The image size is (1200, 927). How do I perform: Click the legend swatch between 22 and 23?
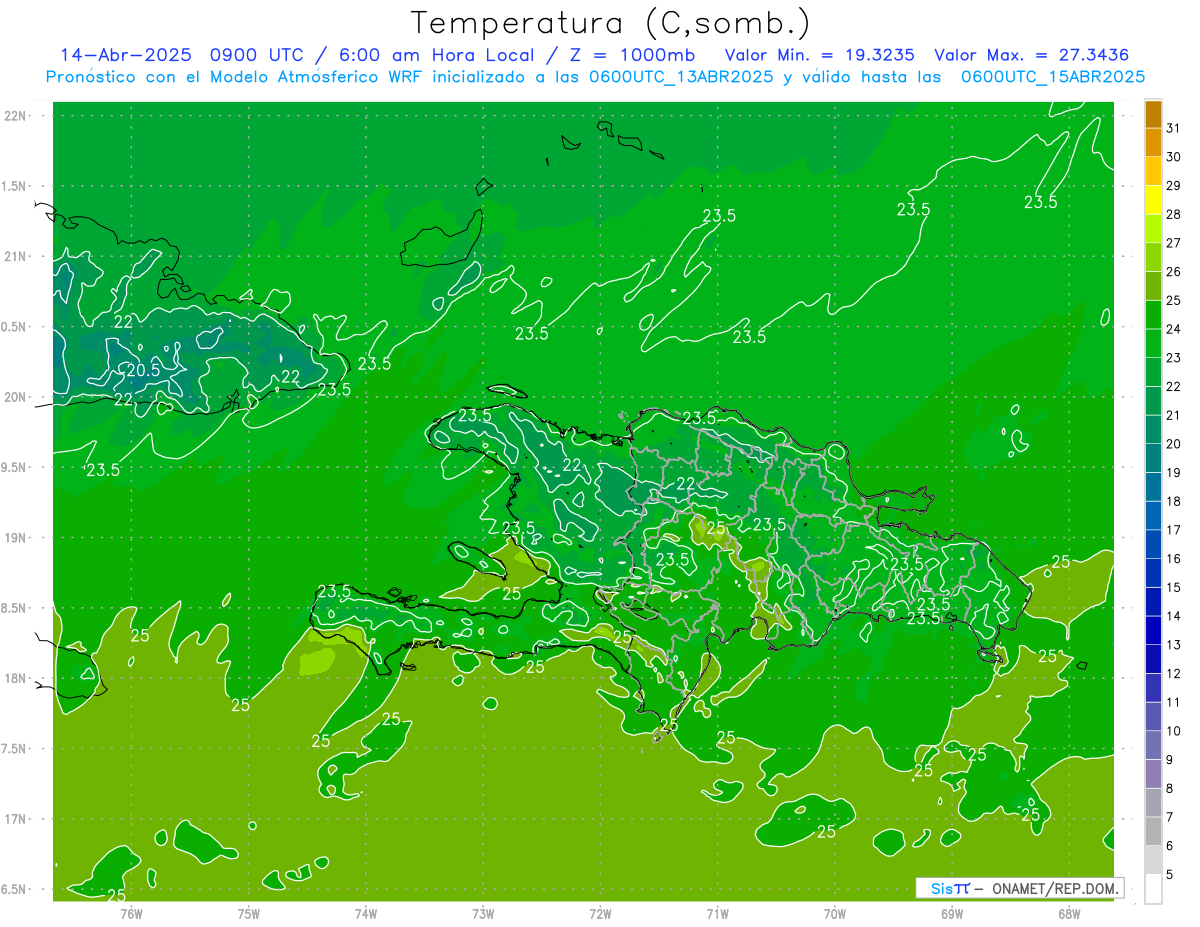(x=1154, y=372)
